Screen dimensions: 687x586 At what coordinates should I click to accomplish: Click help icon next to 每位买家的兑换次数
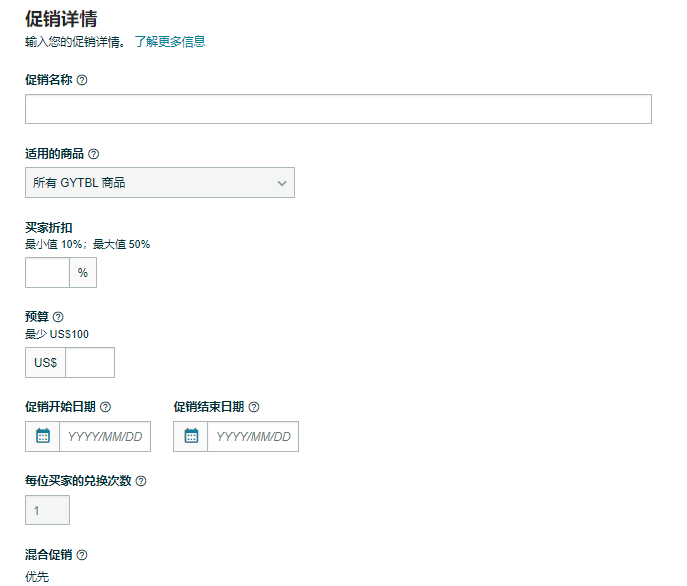[141, 481]
